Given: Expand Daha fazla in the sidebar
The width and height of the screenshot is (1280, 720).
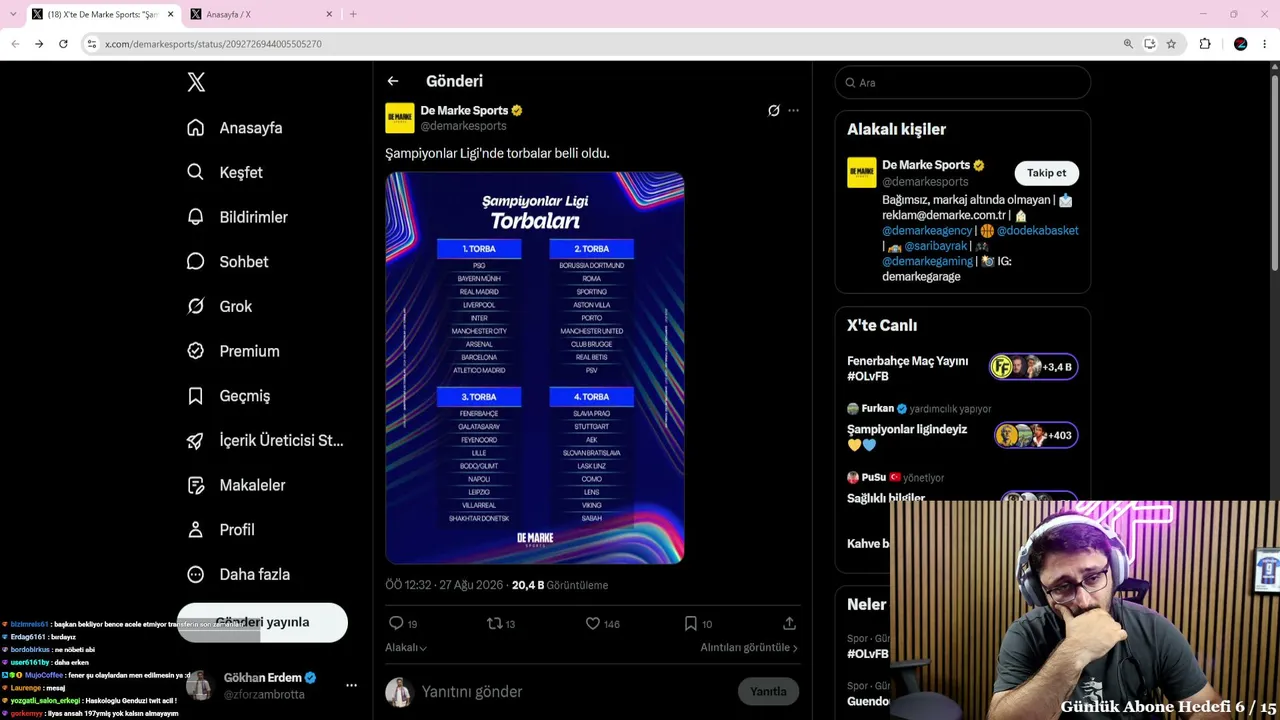Looking at the screenshot, I should (x=239, y=575).
